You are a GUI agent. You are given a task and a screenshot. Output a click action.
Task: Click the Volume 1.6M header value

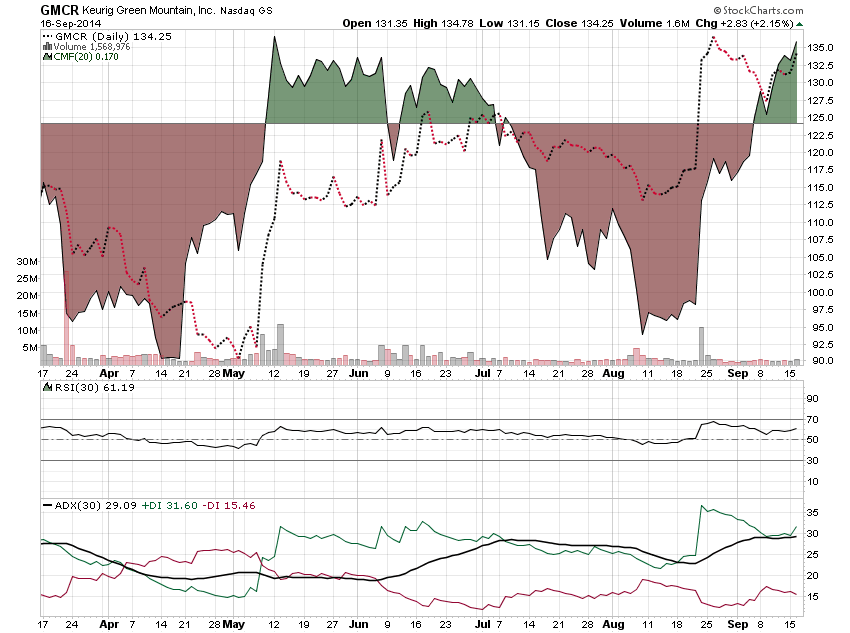point(655,23)
